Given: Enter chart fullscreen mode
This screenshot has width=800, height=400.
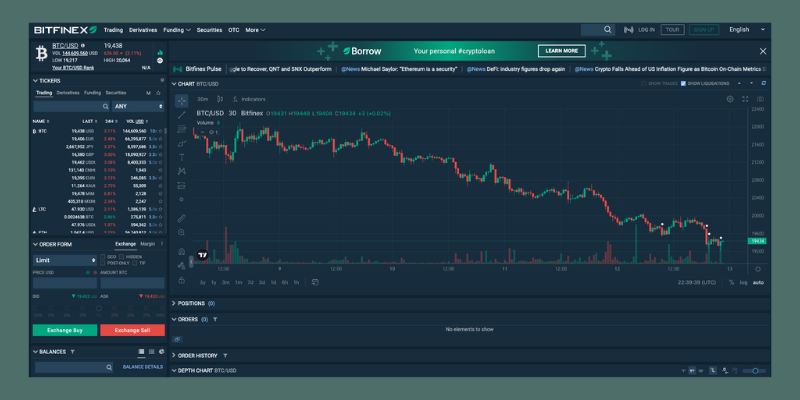Looking at the screenshot, I should tap(746, 99).
